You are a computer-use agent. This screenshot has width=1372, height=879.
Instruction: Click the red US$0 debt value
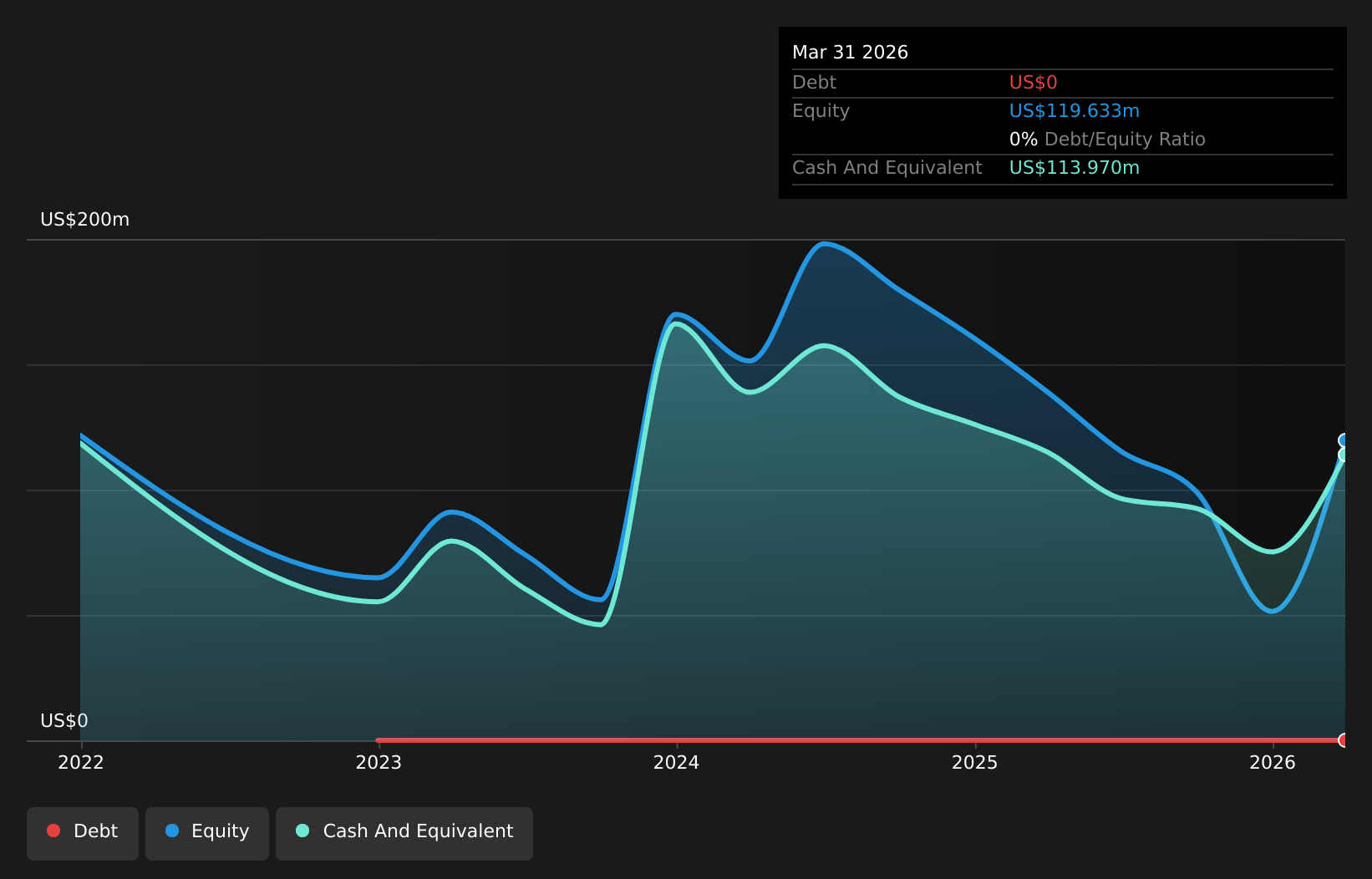tap(1034, 83)
